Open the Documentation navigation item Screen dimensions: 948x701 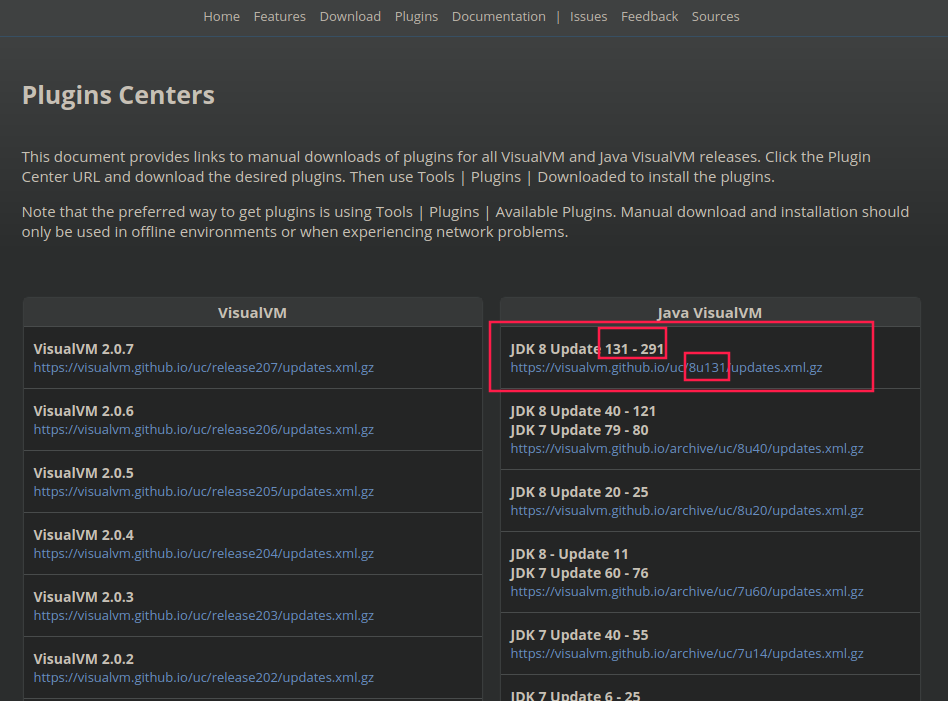pos(498,16)
